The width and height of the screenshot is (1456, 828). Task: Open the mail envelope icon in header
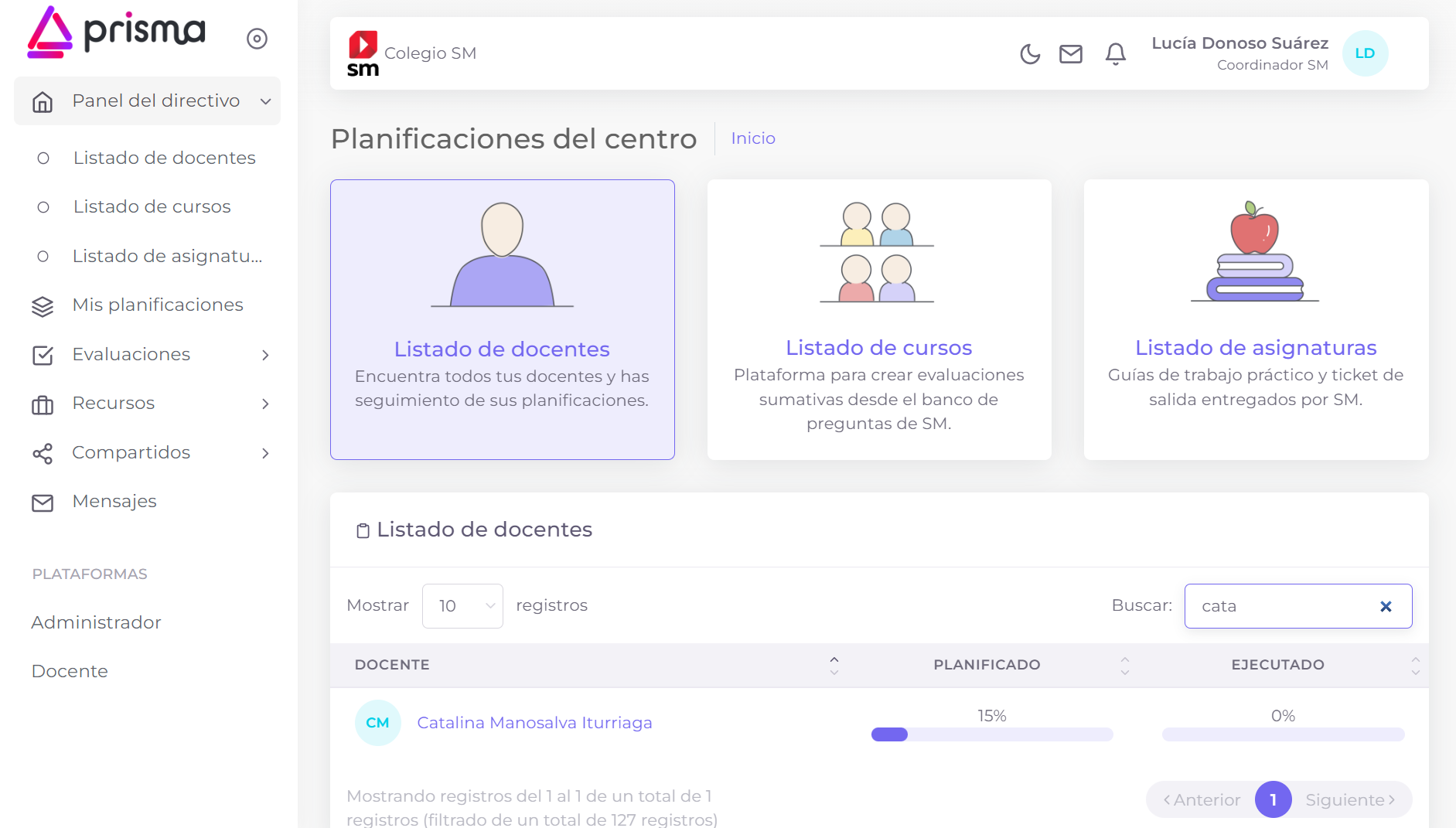pyautogui.click(x=1070, y=54)
